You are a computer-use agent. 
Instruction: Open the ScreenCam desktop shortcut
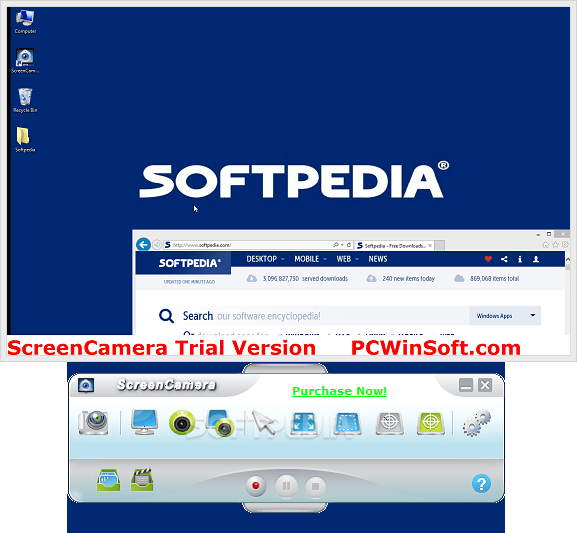(x=25, y=61)
